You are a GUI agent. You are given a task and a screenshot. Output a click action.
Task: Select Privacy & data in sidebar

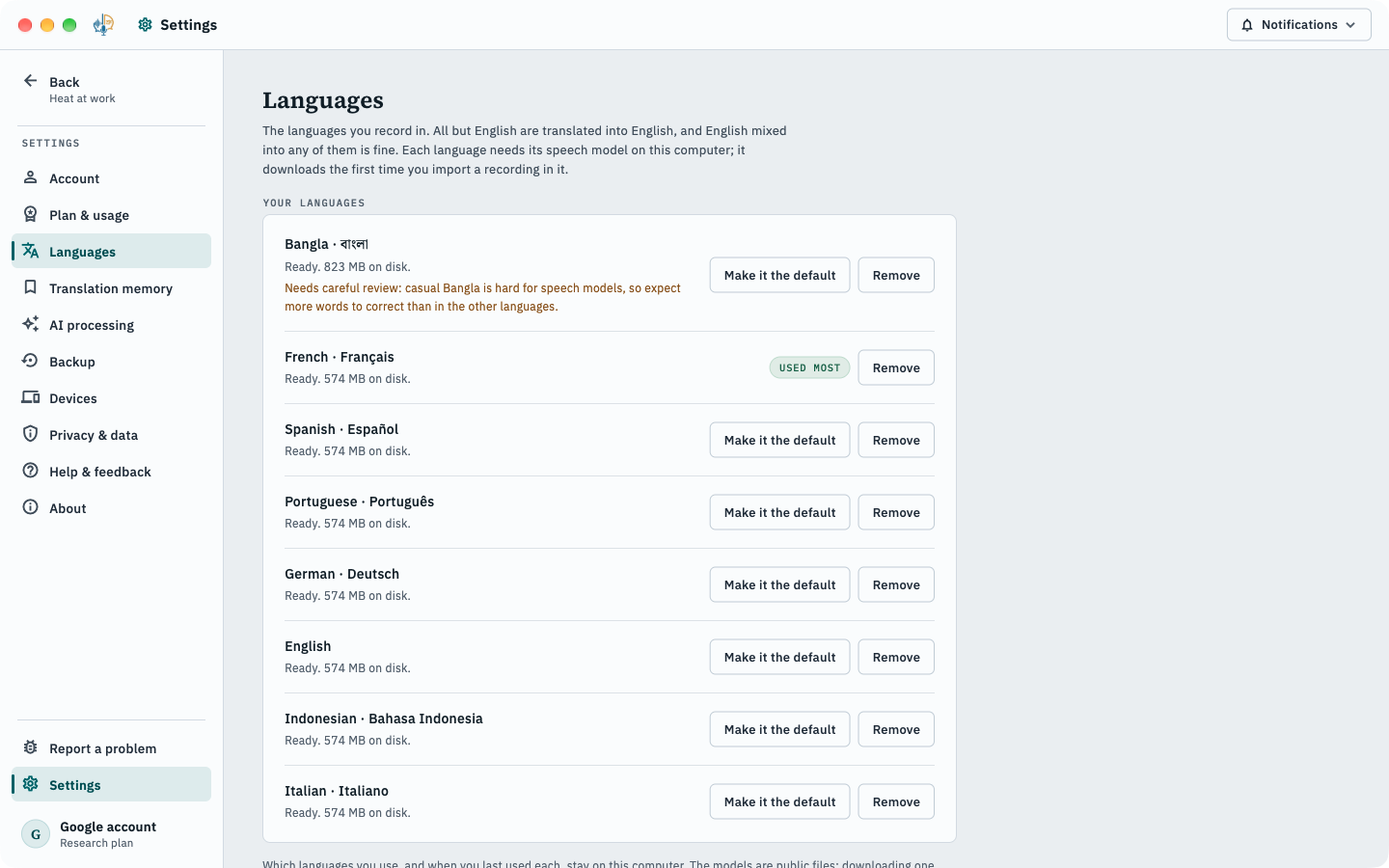[x=111, y=435]
